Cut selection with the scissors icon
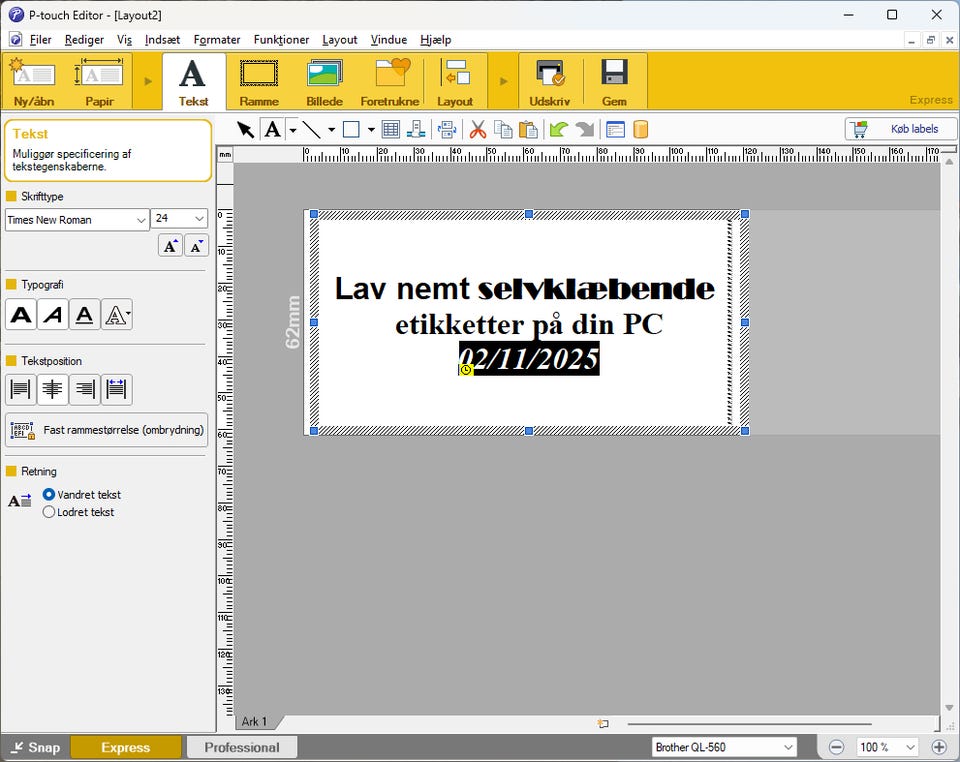 pos(478,130)
